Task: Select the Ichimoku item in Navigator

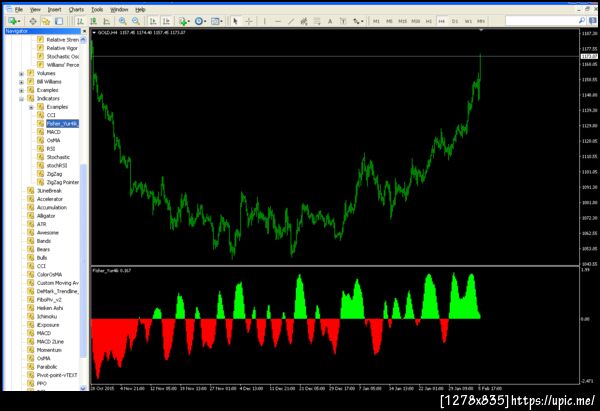Action: (47, 316)
